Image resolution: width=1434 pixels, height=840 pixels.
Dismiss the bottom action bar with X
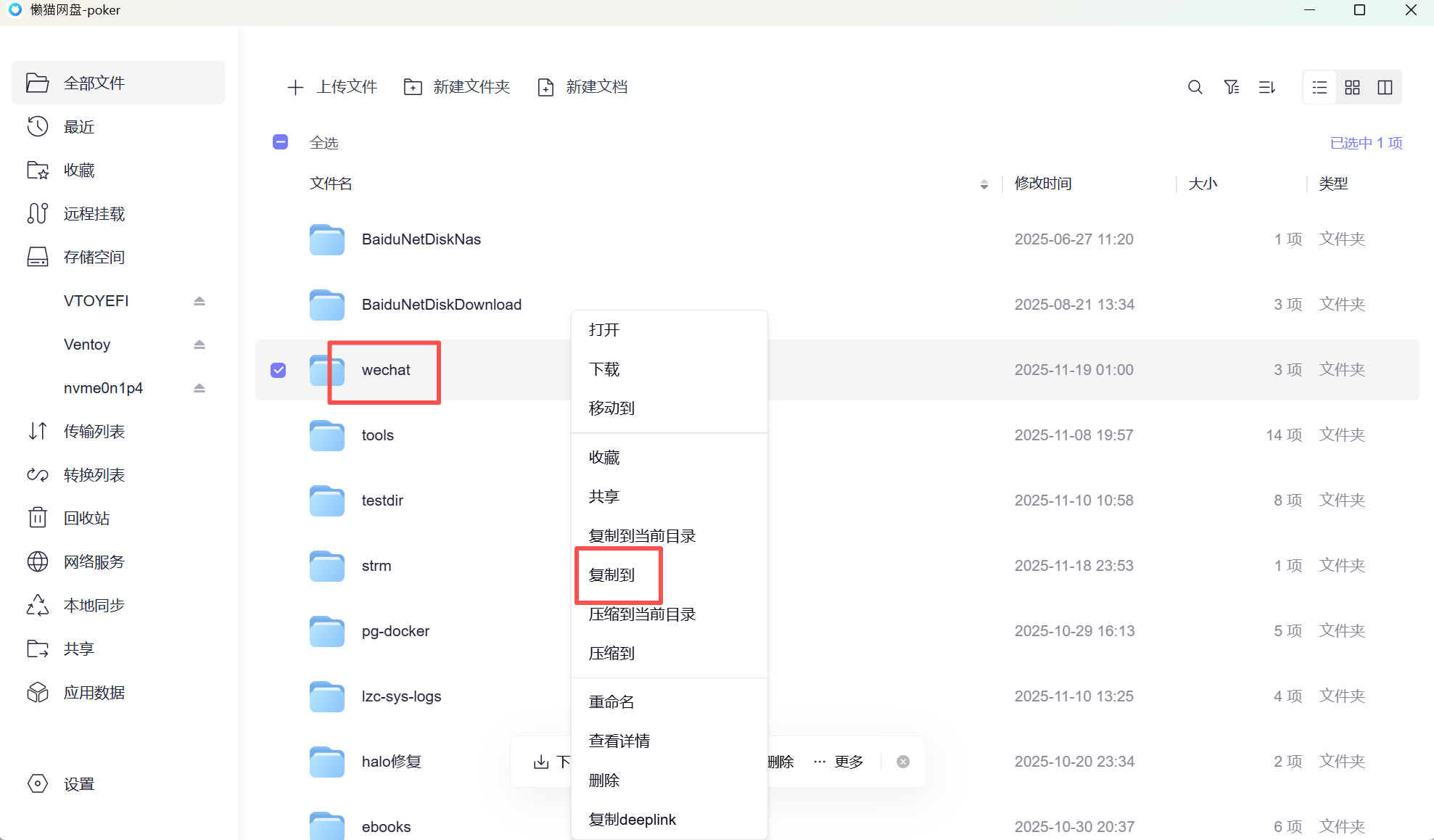point(903,762)
